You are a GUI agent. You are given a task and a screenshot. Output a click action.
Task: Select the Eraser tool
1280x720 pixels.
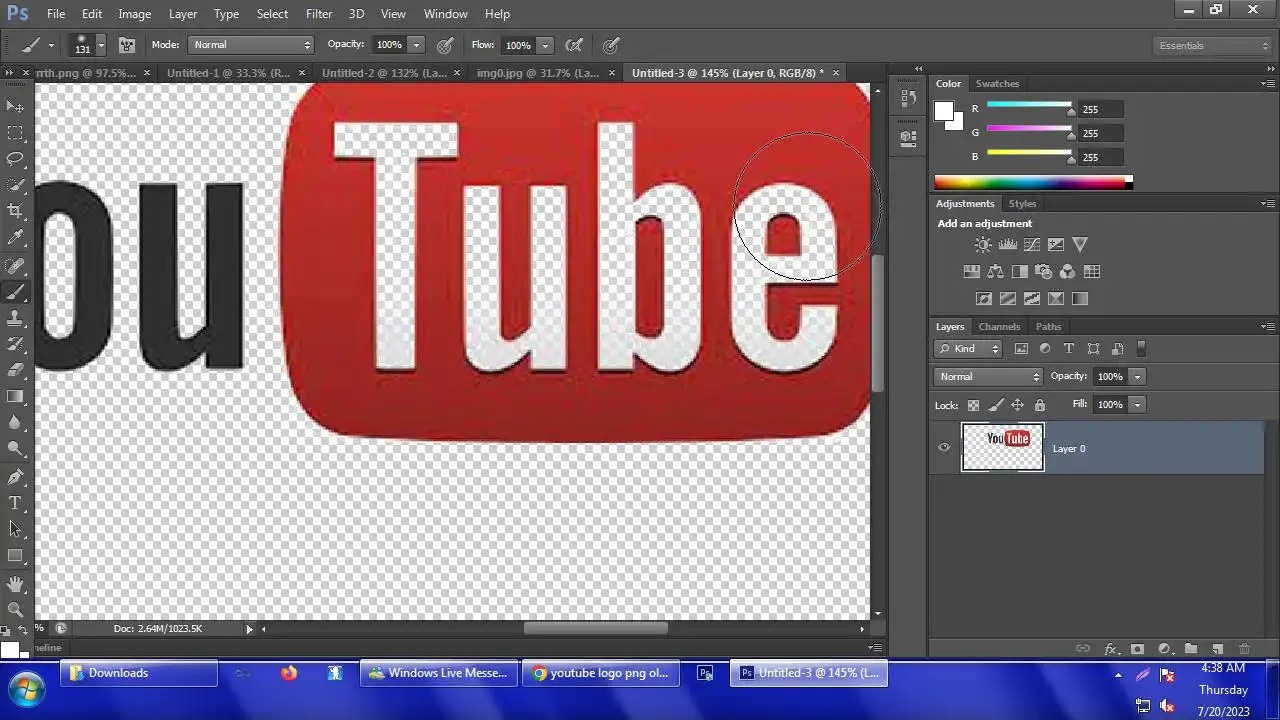click(x=15, y=370)
